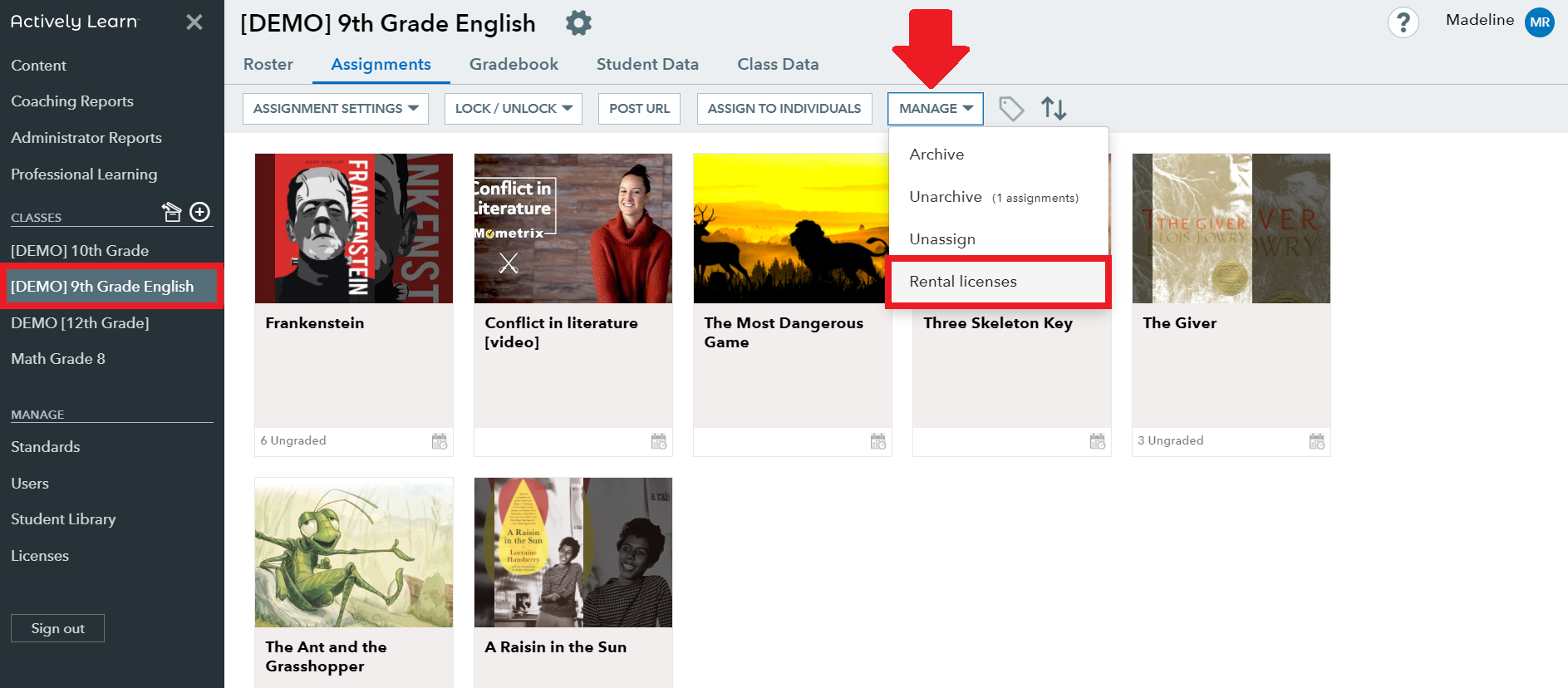
Task: Click A Raisin in the Sun title
Action: coord(556,647)
